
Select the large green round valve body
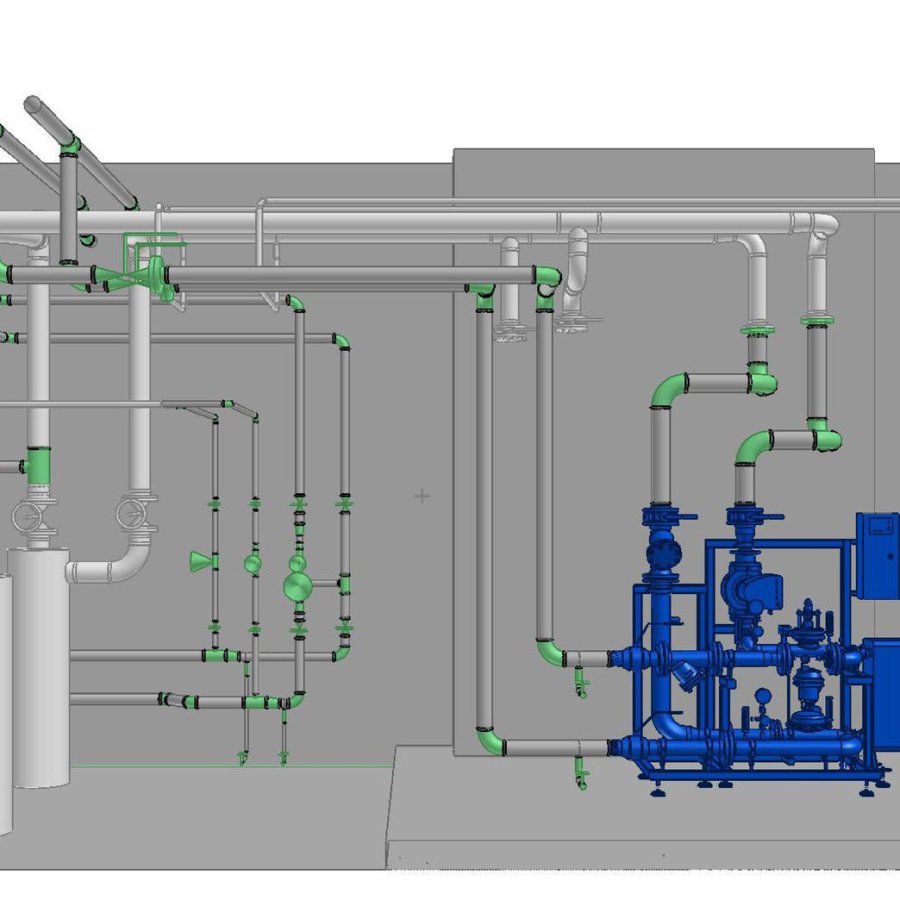point(297,587)
